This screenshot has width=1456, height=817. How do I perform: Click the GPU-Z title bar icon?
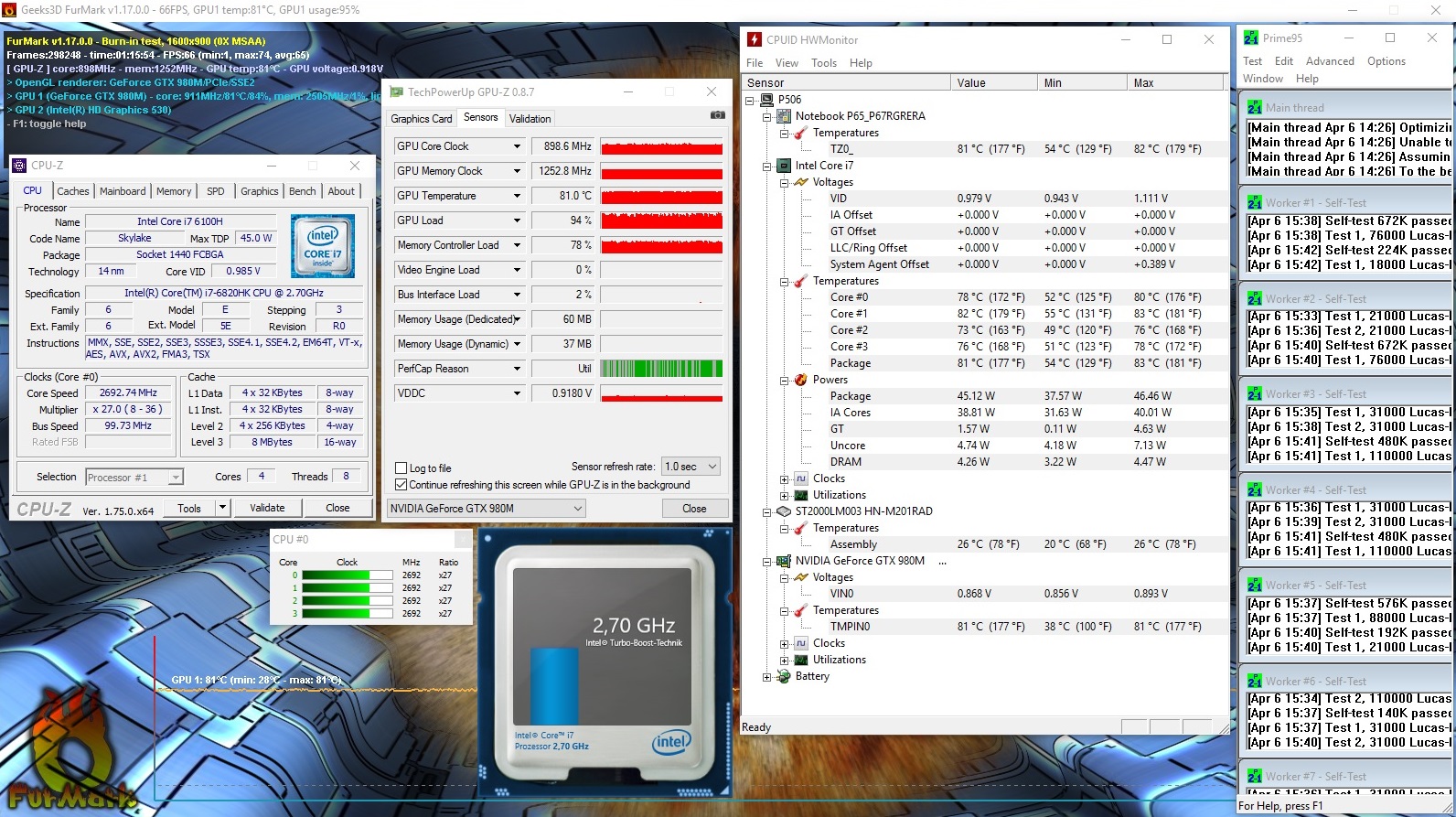coord(396,91)
